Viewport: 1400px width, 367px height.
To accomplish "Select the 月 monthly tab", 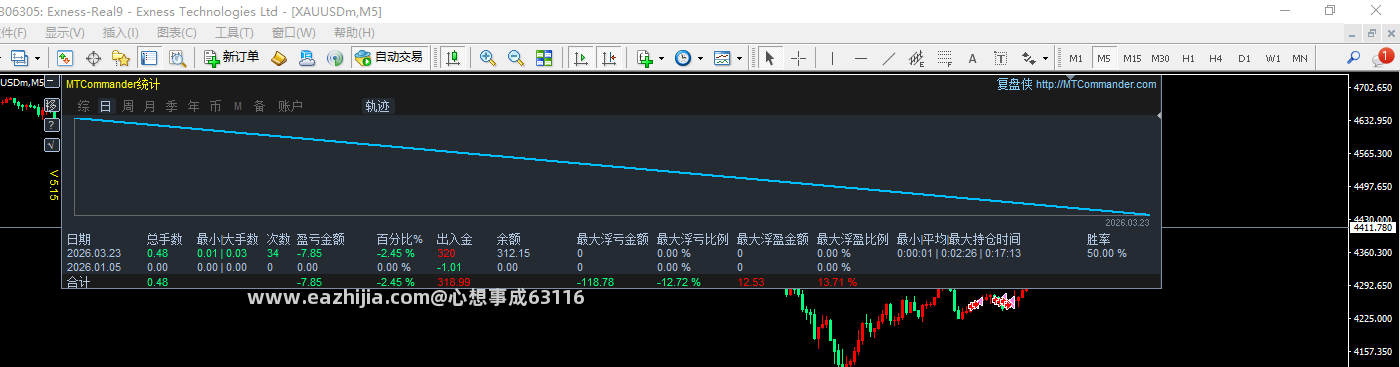I will click(150, 106).
